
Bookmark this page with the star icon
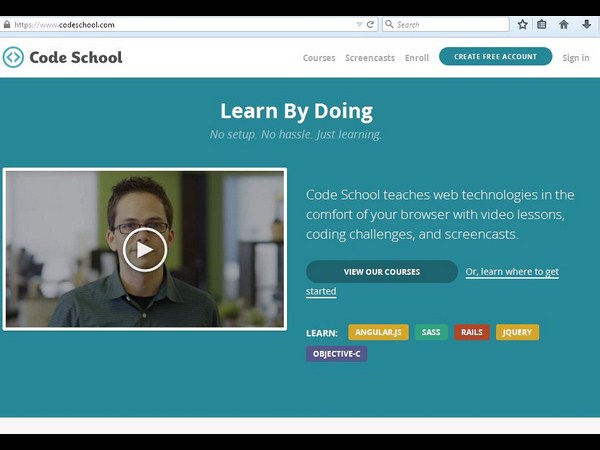(x=522, y=24)
